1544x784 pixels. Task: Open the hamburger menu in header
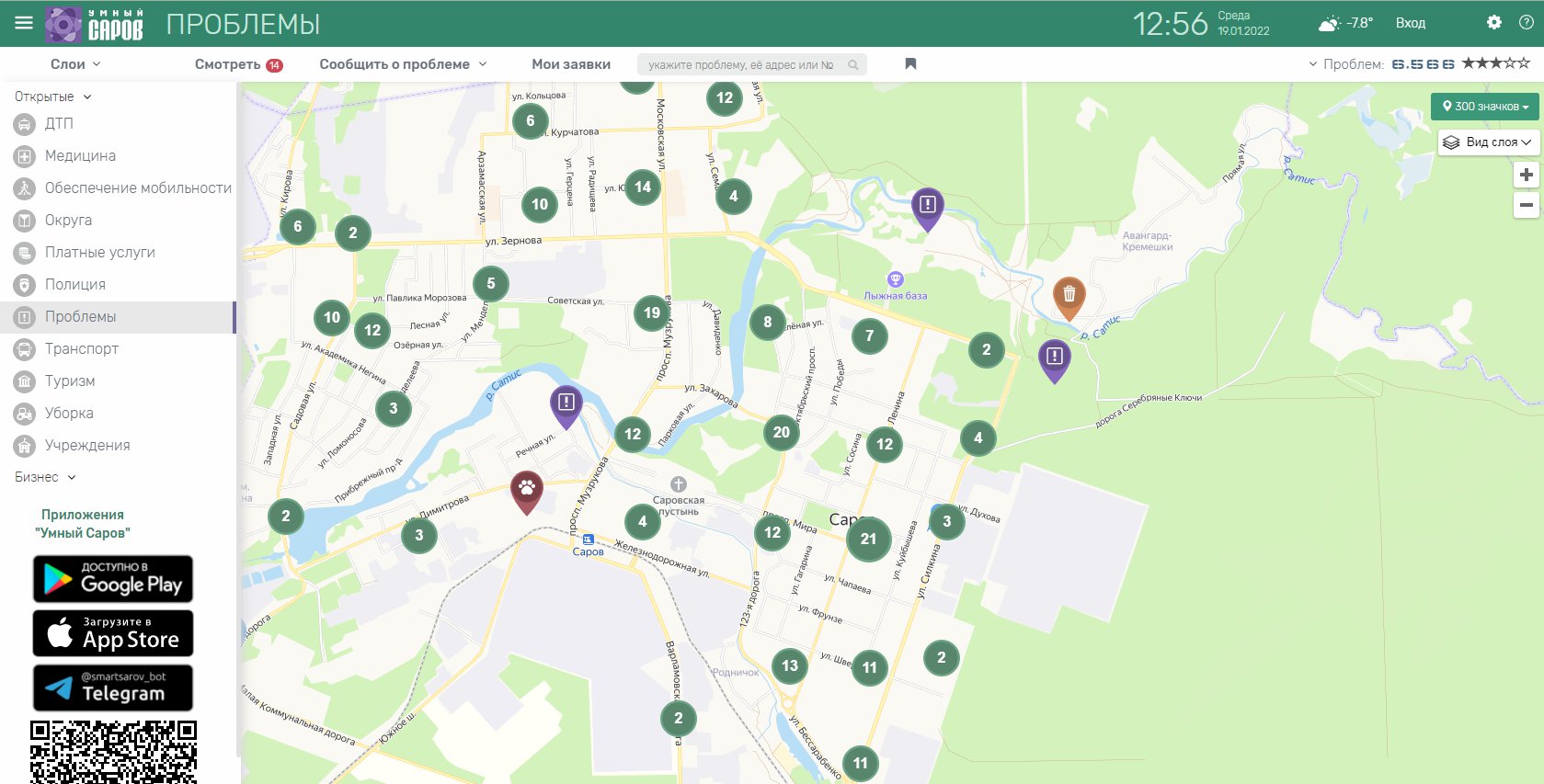[24, 23]
